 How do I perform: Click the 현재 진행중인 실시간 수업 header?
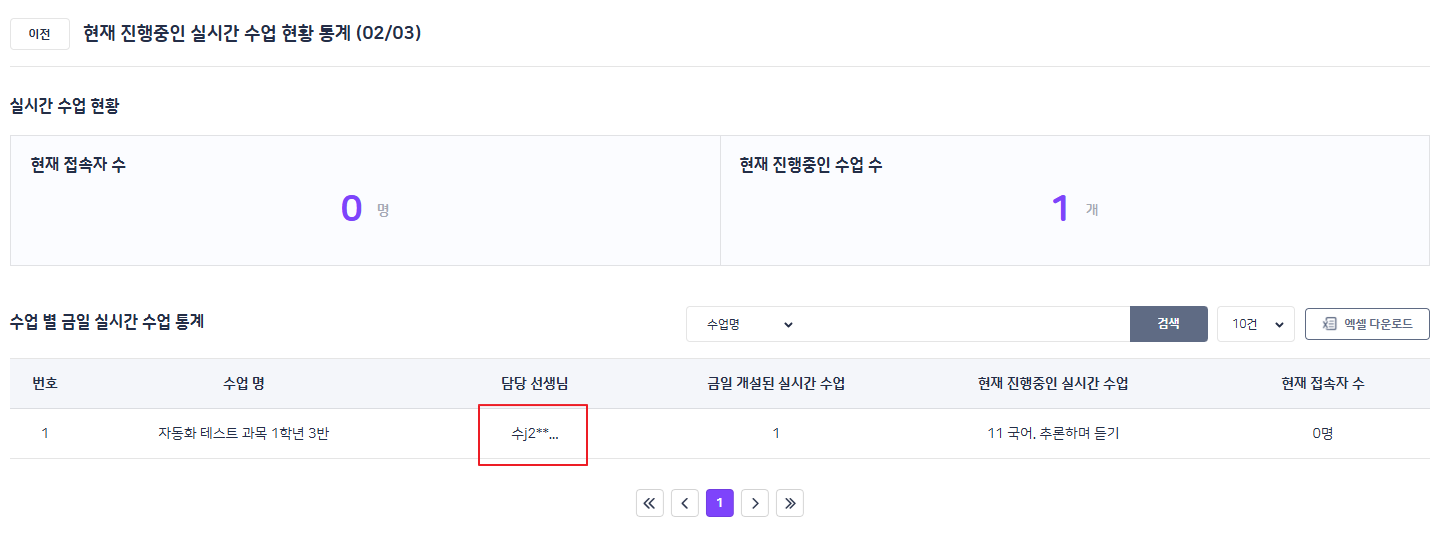[1053, 384]
